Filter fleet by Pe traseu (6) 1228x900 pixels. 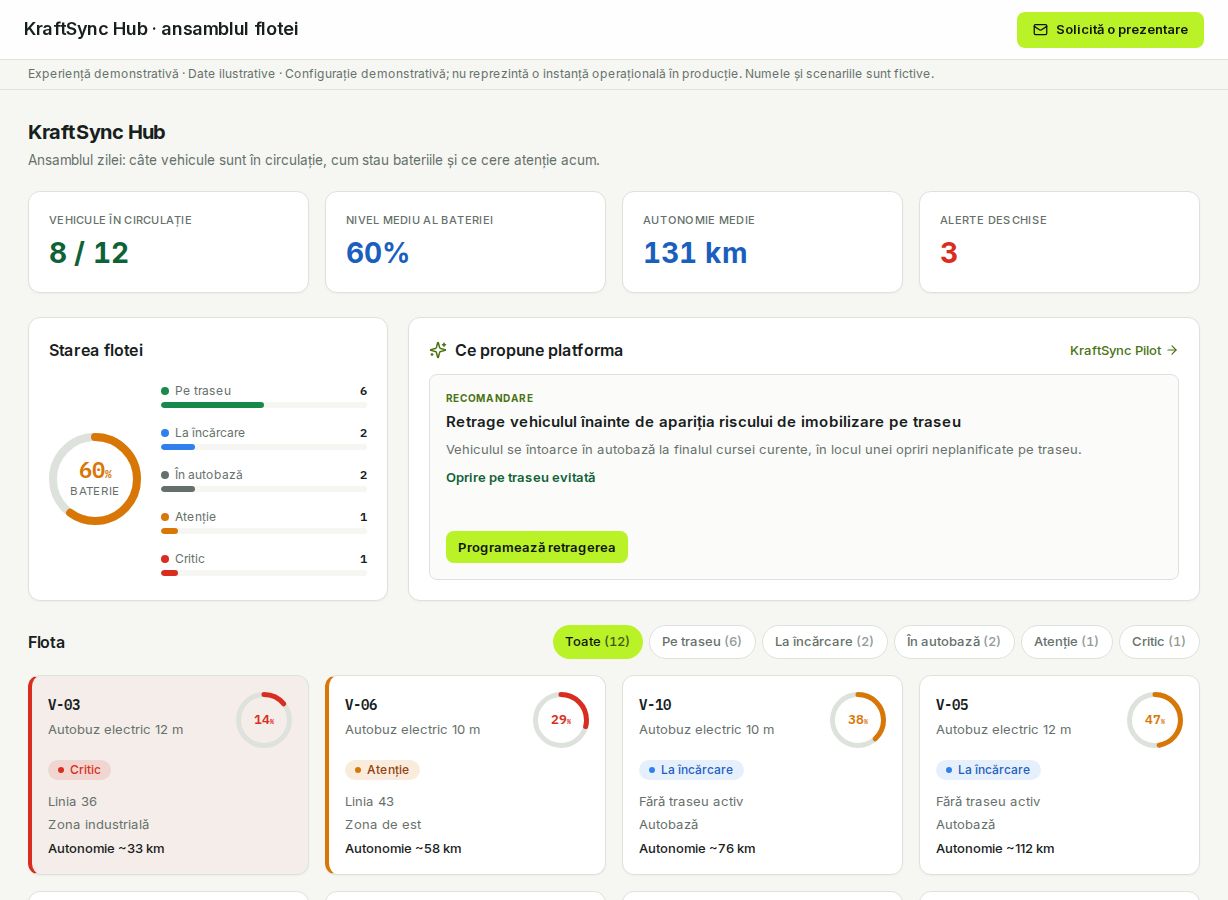[702, 642]
